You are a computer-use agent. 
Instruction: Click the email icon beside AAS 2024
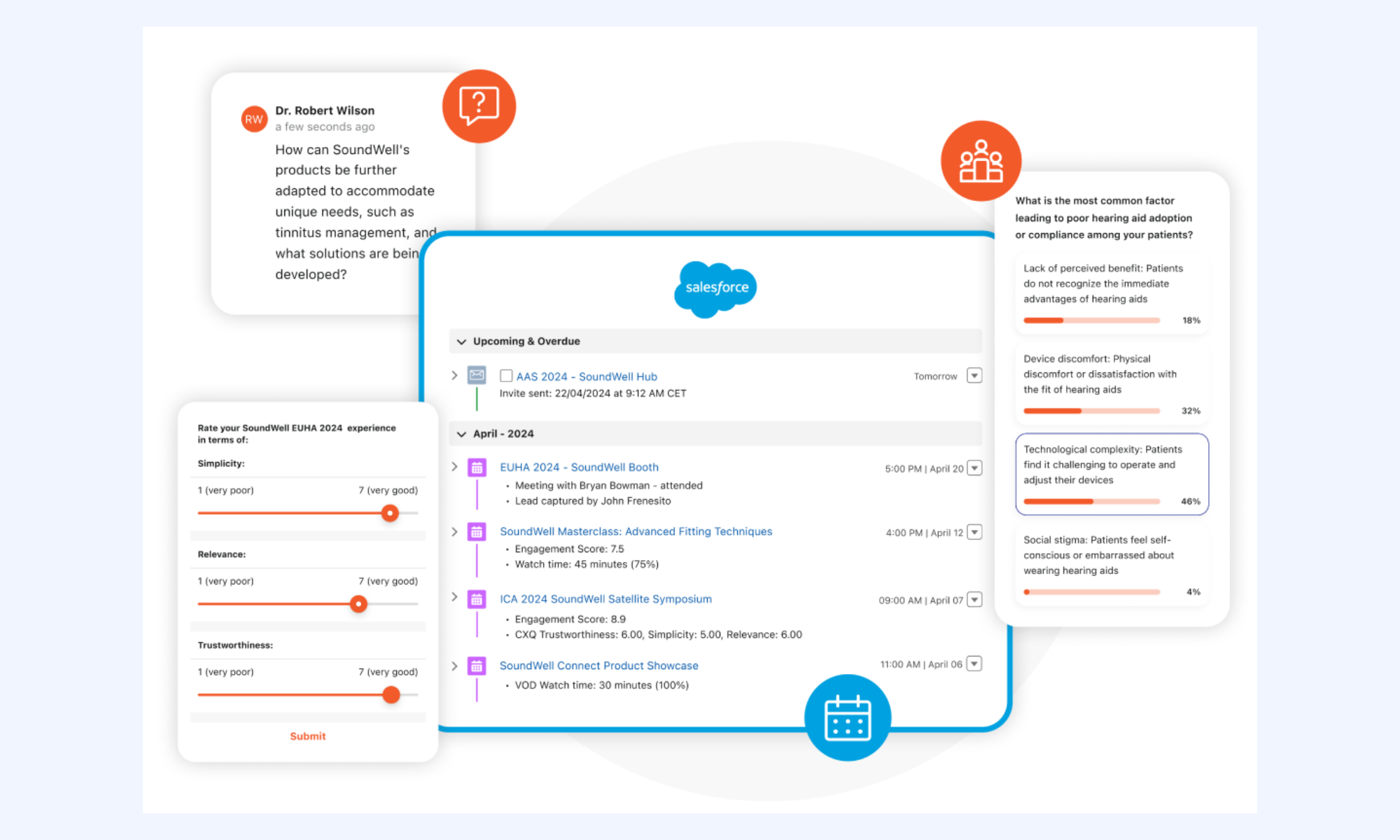click(x=477, y=375)
